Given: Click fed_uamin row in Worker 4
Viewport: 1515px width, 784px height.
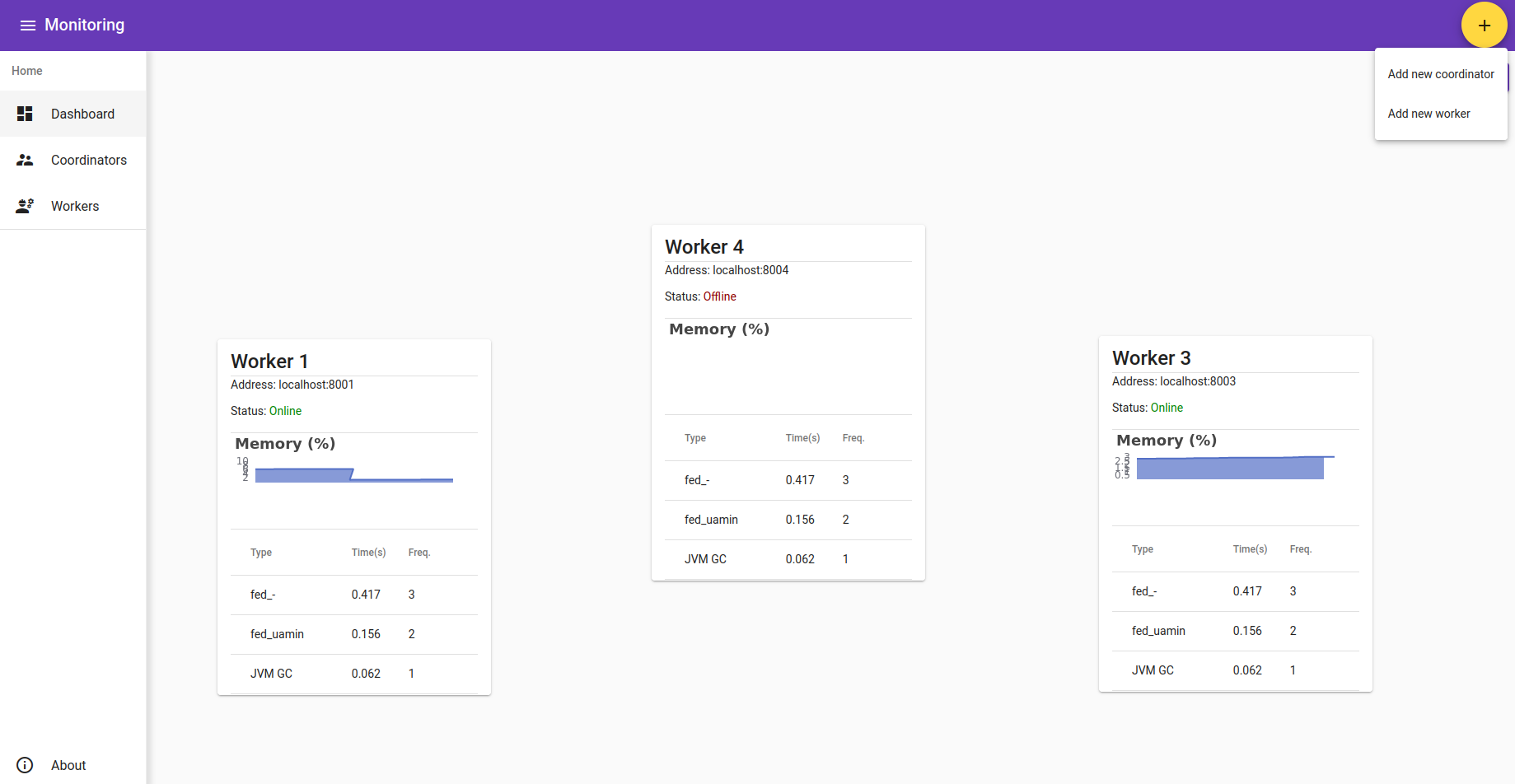Looking at the screenshot, I should (788, 520).
